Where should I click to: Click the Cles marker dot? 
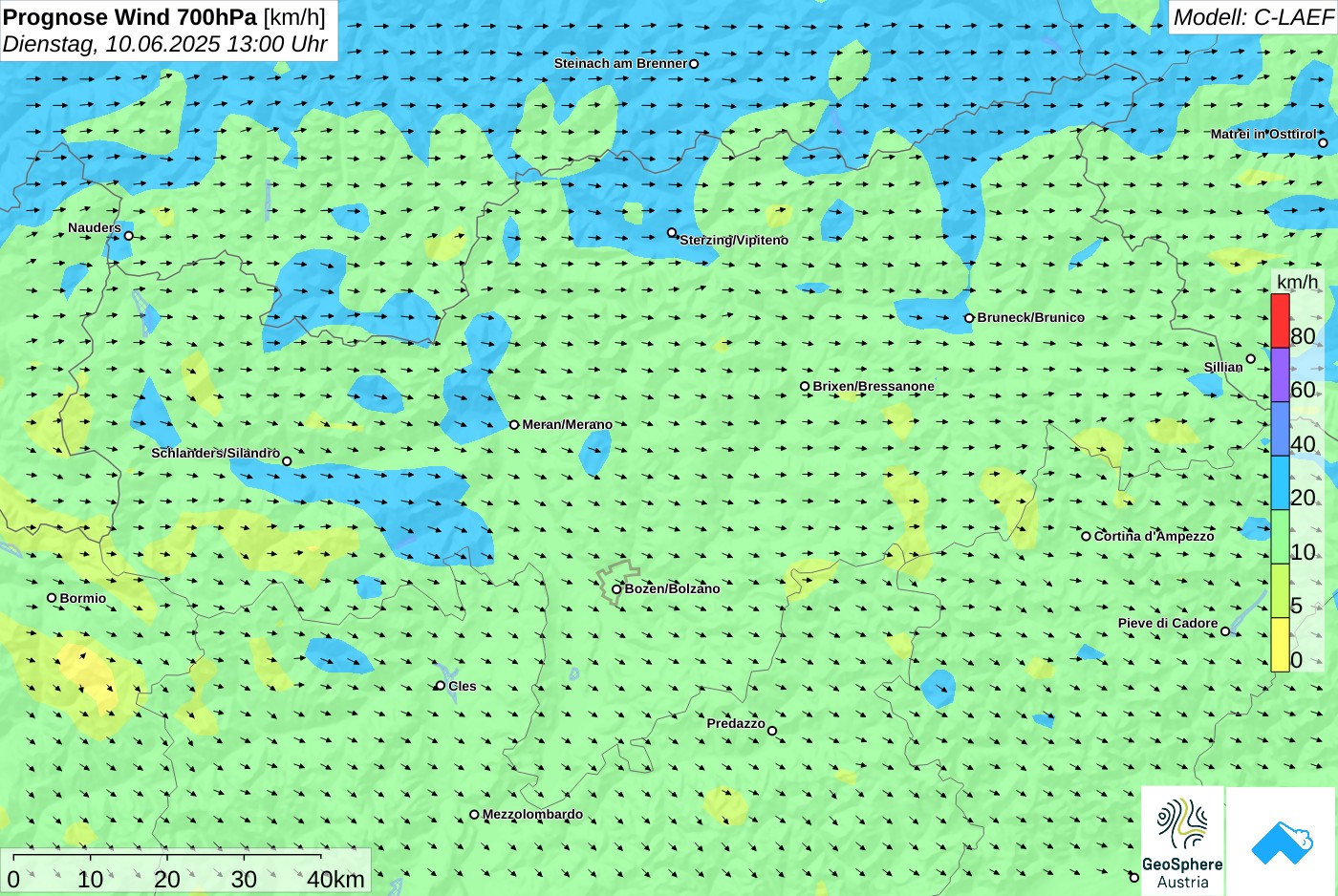(x=441, y=686)
